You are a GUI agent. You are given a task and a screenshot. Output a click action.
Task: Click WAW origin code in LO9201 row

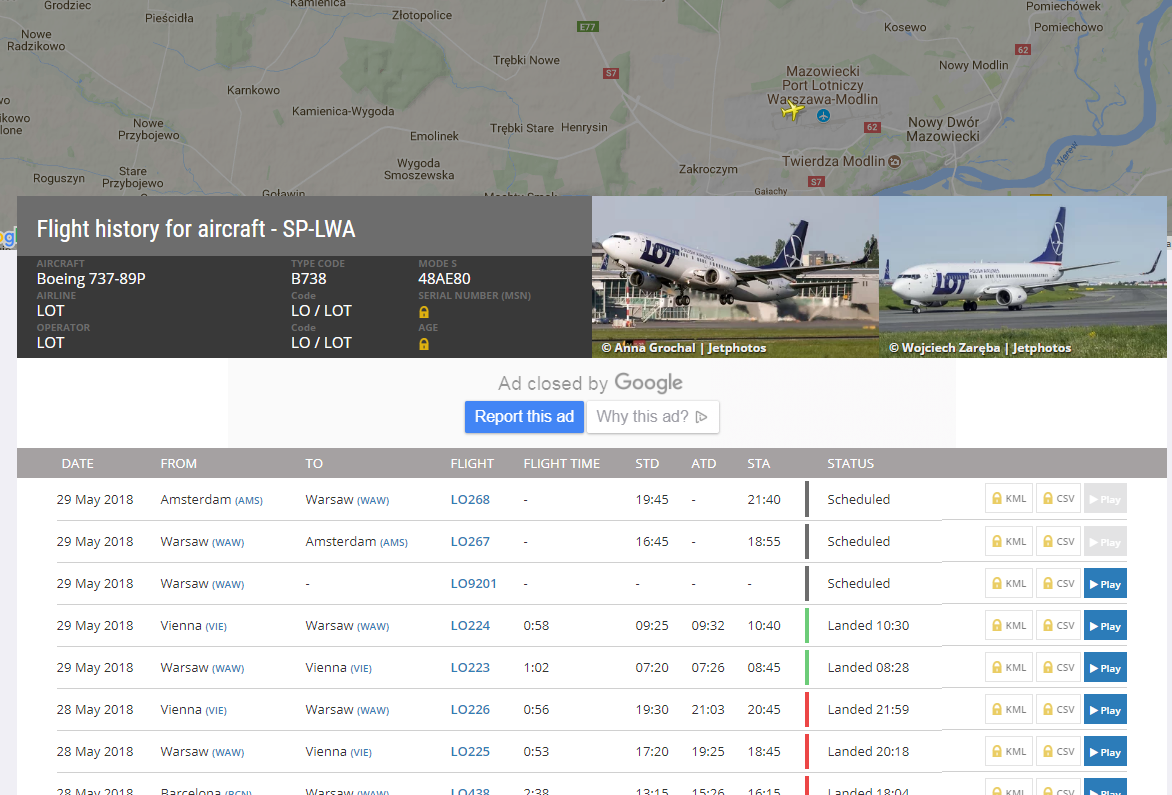(x=228, y=584)
